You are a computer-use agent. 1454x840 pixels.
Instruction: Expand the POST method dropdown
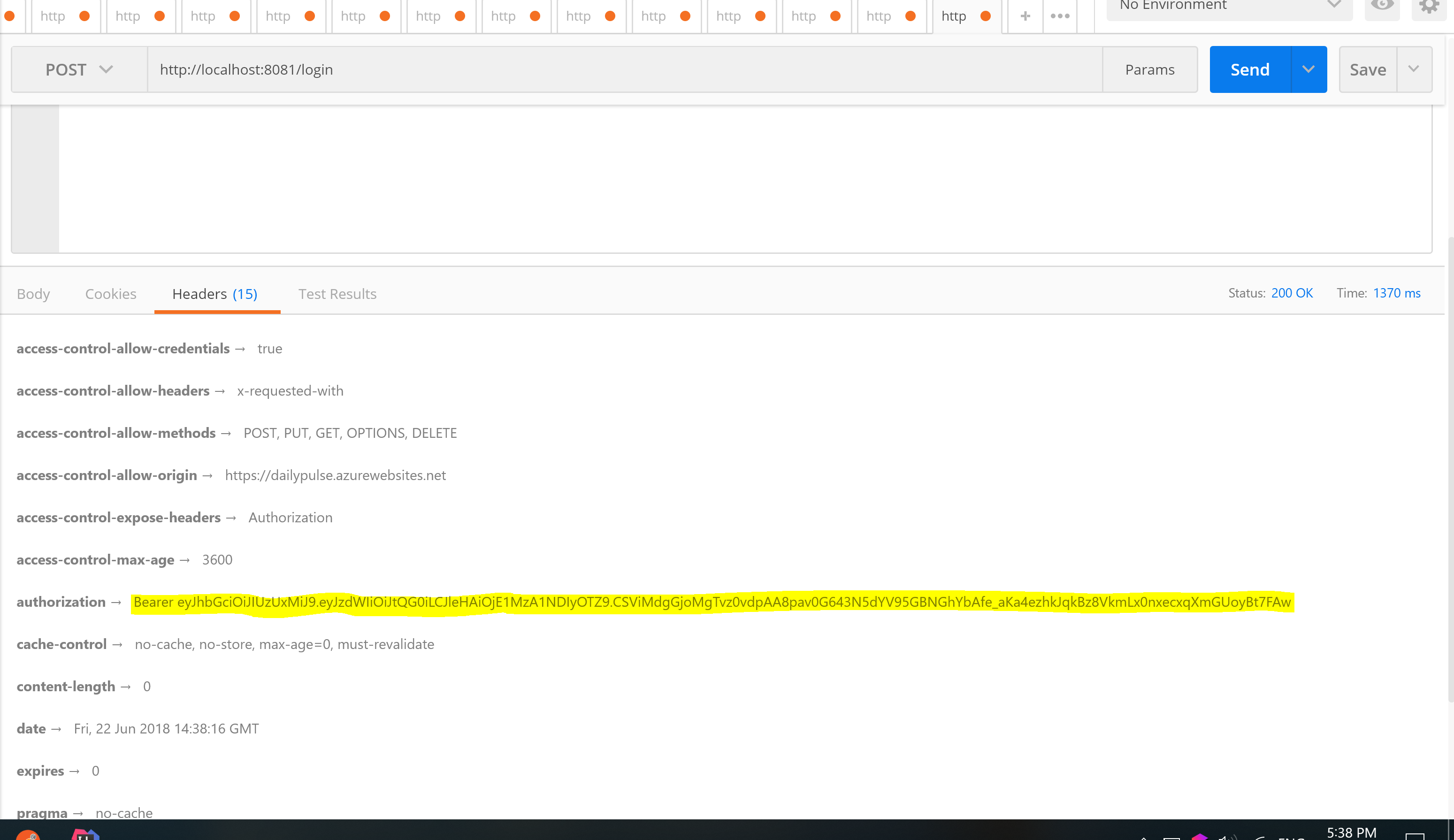click(x=79, y=69)
